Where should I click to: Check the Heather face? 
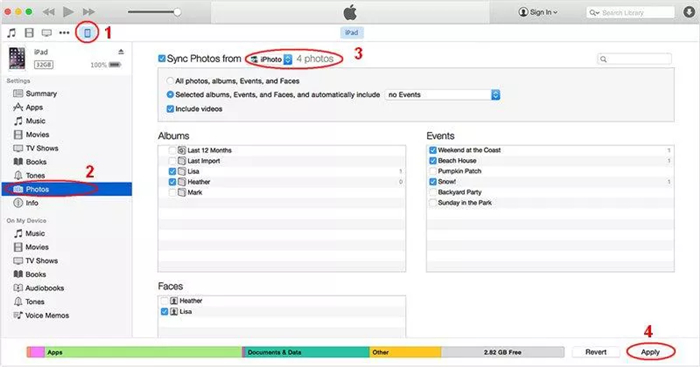(x=164, y=301)
